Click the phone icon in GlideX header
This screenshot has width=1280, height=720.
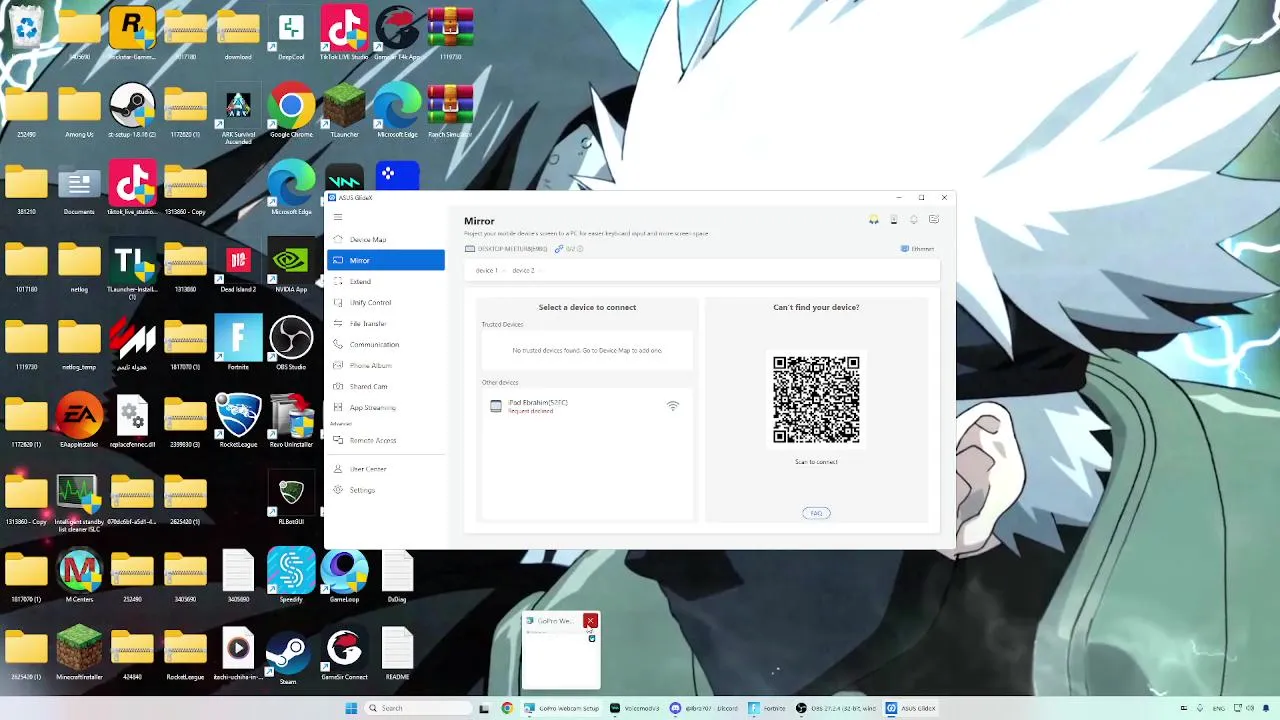coord(894,220)
